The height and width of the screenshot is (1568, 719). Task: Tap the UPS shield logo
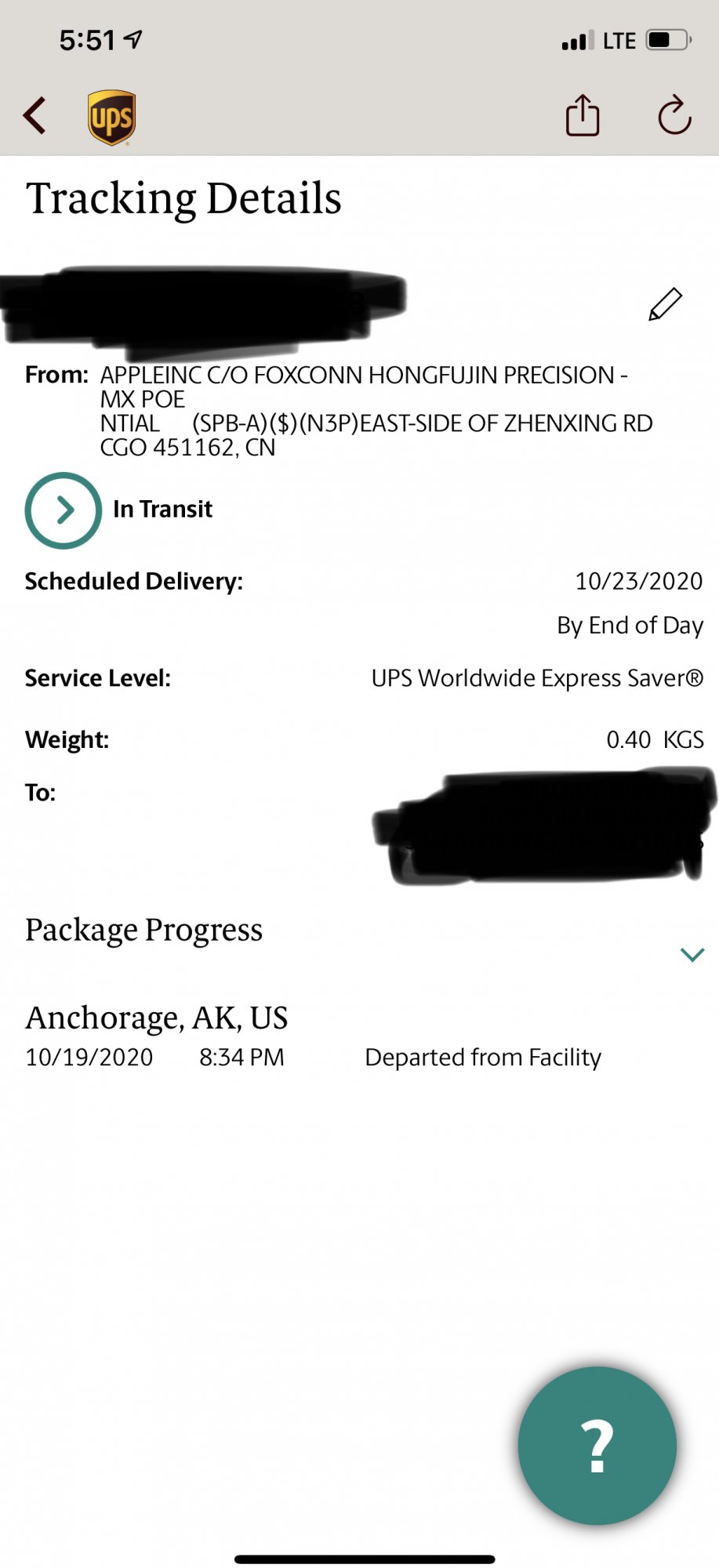[111, 118]
